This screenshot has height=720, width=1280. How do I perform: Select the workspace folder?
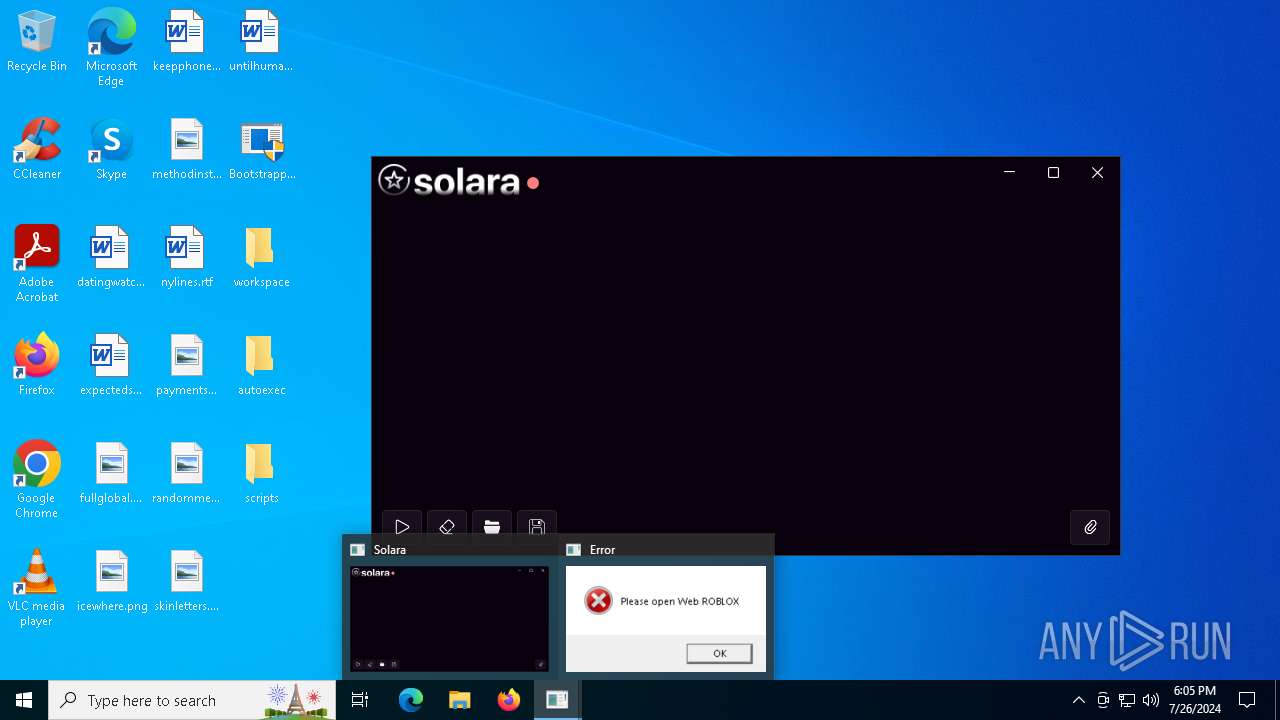click(x=261, y=258)
